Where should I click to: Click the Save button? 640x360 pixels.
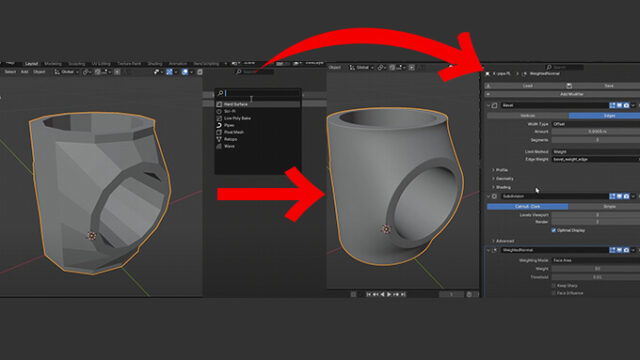[602, 86]
